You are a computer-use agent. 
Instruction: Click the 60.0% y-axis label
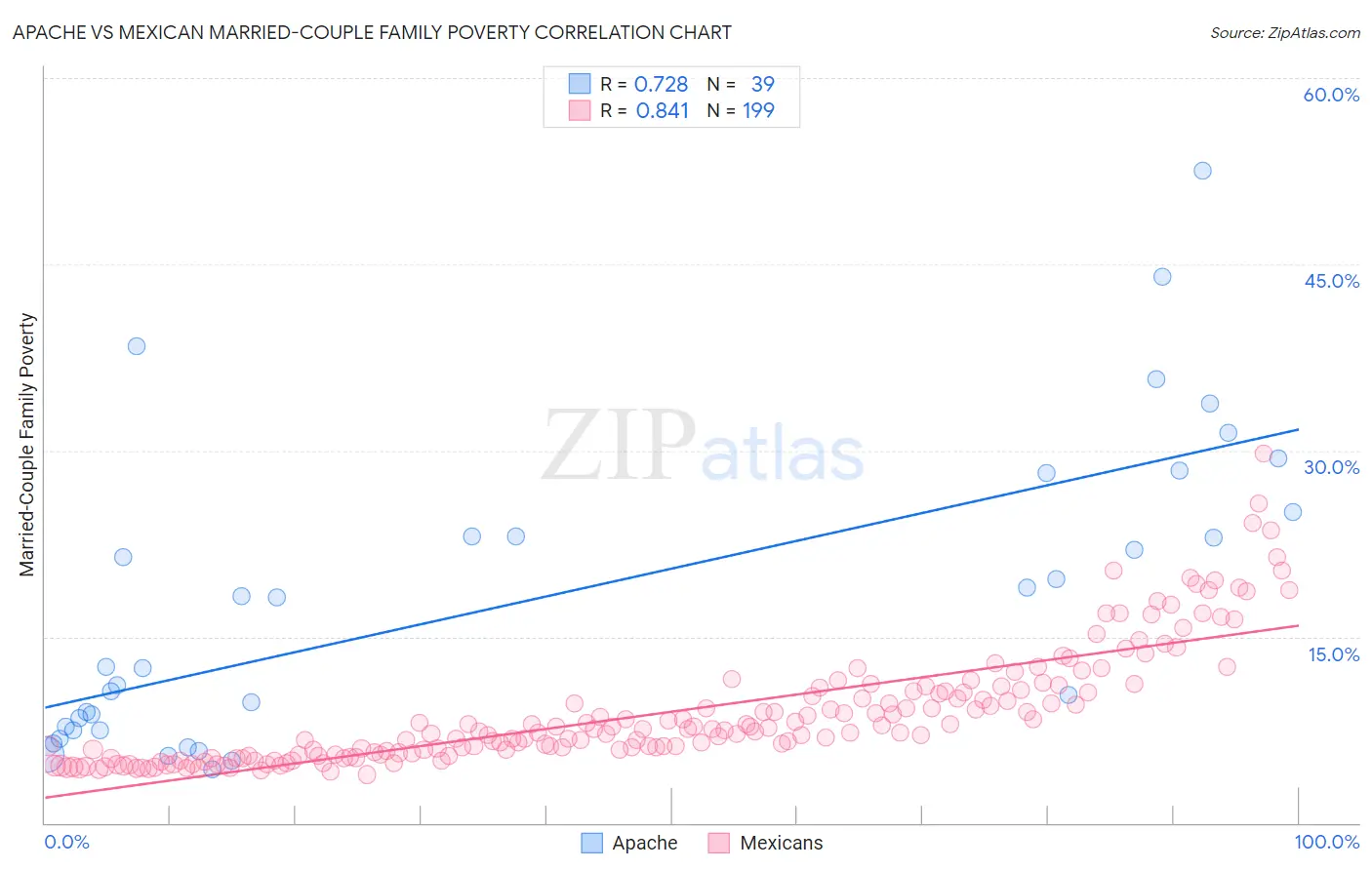pos(1331,95)
